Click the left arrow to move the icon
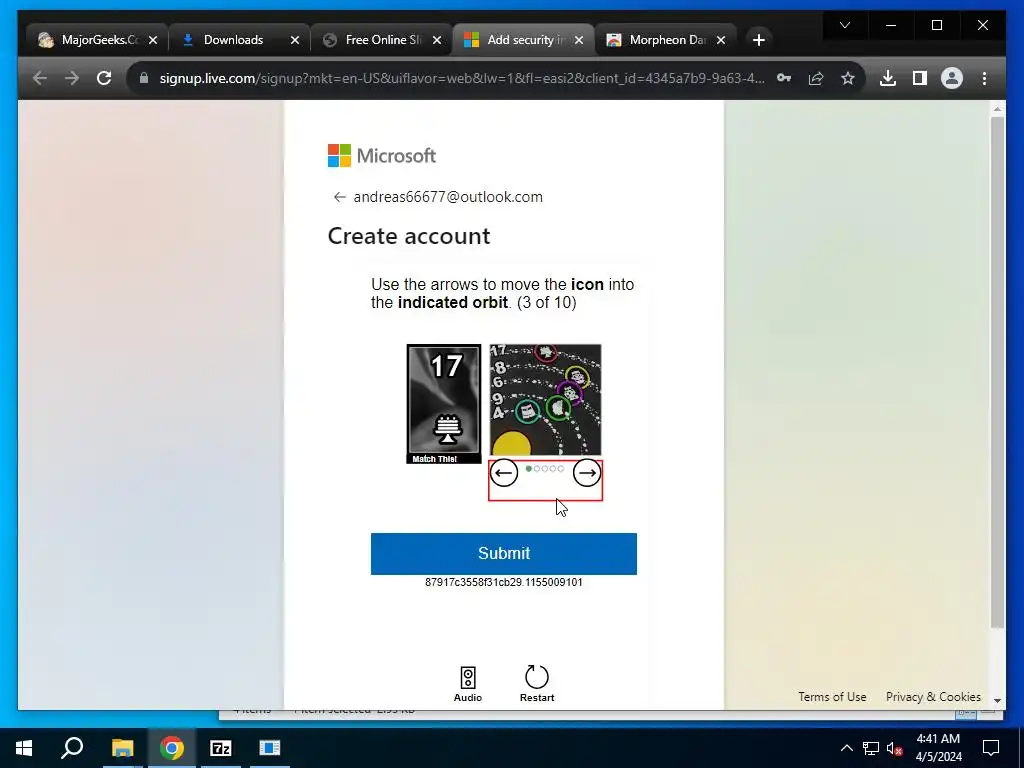 pos(504,473)
